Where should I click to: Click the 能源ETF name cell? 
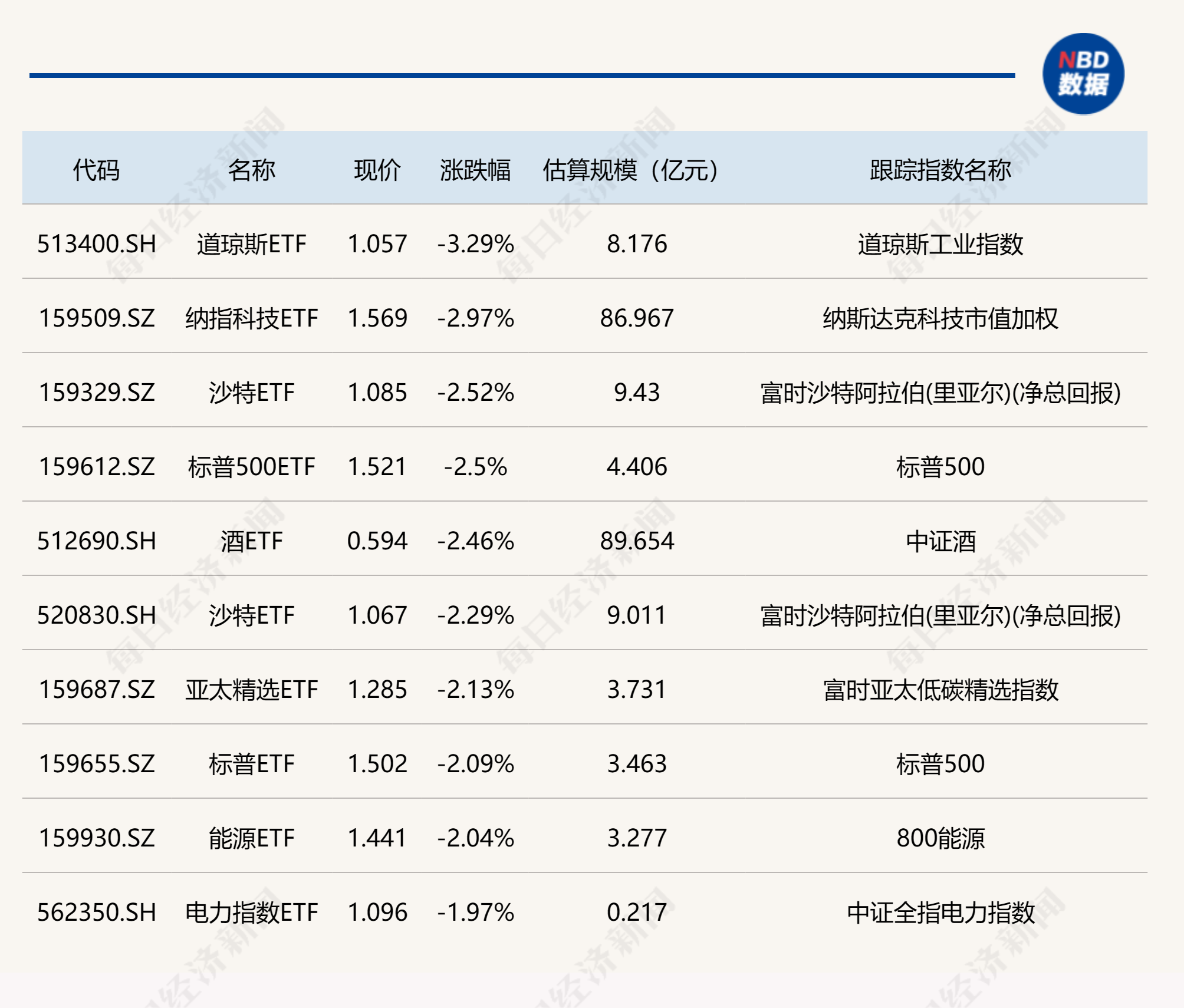(252, 838)
